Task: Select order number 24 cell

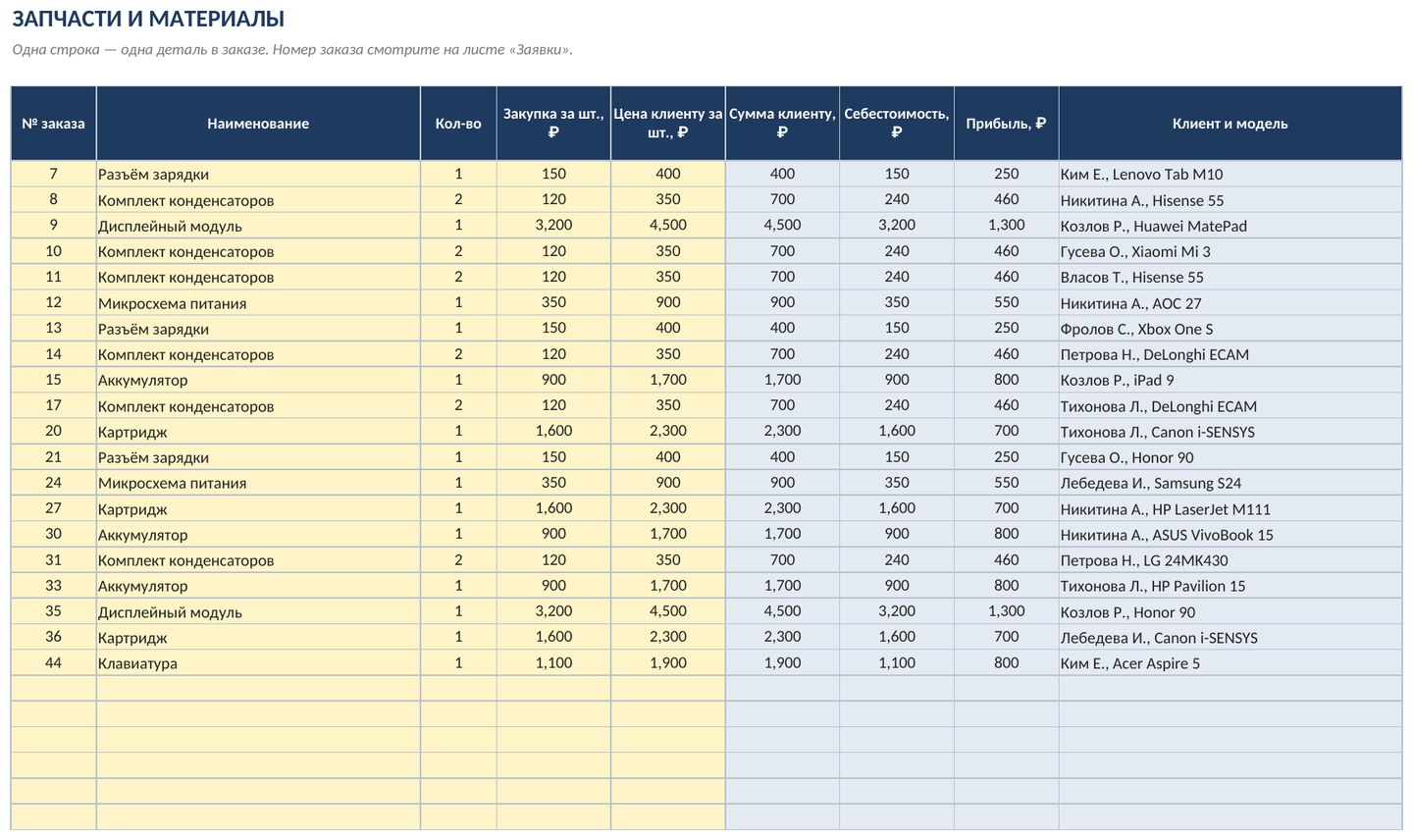Action: [54, 483]
